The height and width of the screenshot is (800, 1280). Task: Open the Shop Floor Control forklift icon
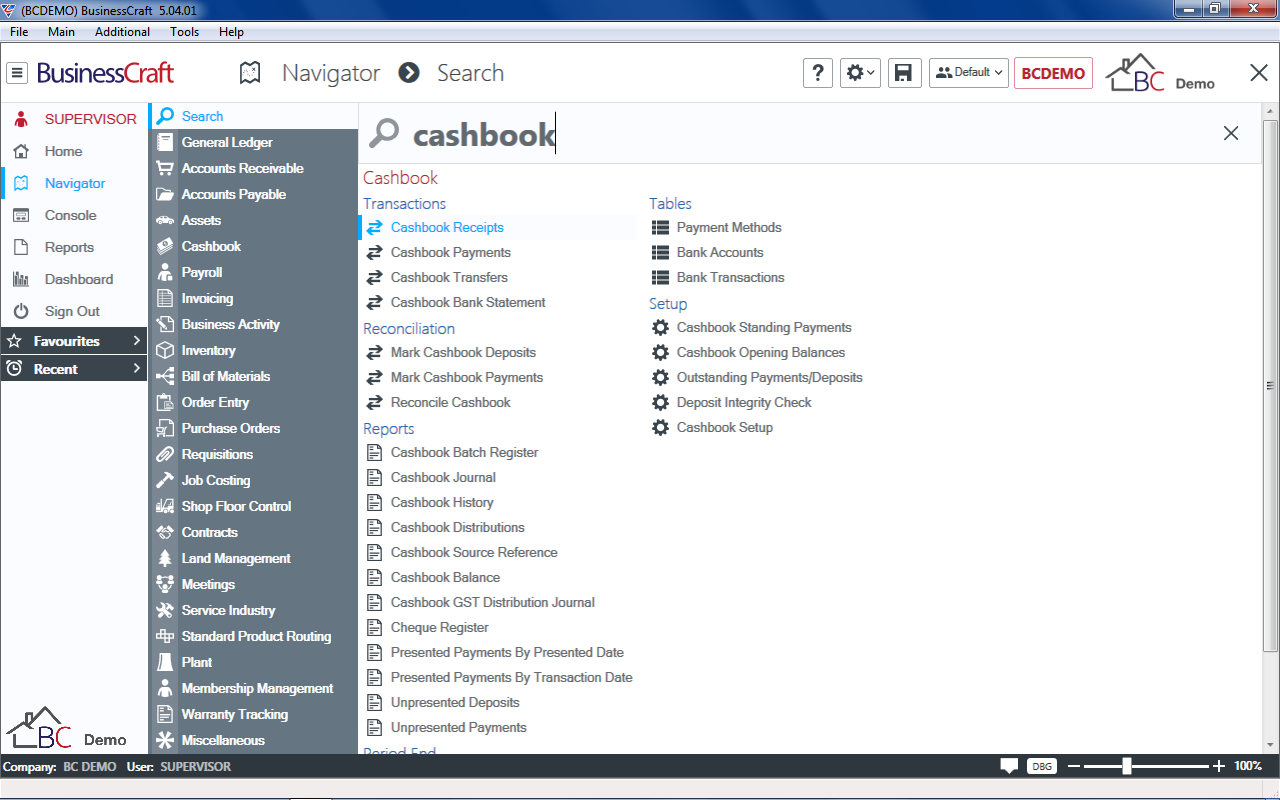(x=165, y=506)
